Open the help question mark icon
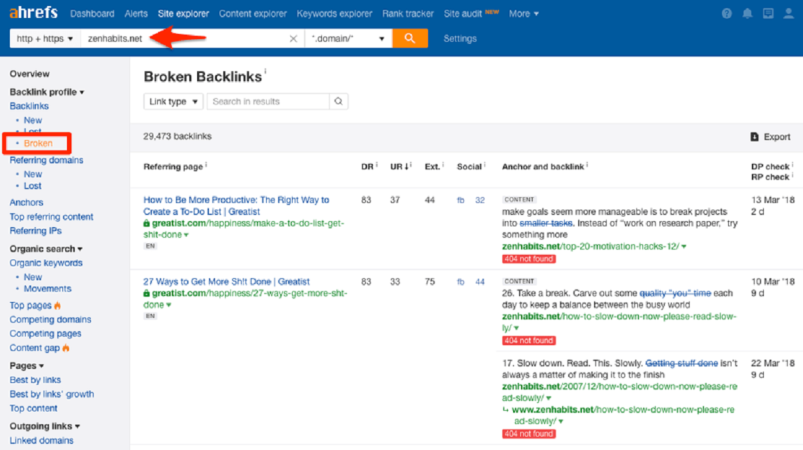Viewport: 803px width, 450px height. click(726, 14)
